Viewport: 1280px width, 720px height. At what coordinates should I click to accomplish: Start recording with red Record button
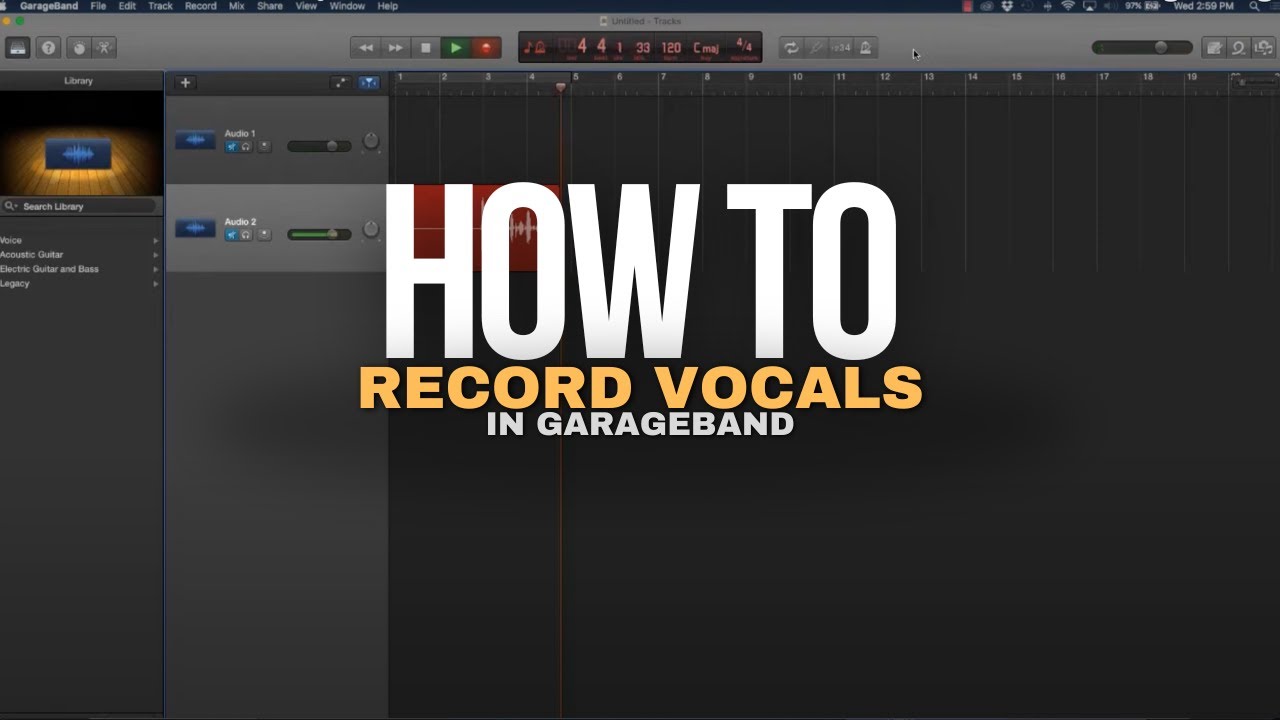(486, 47)
